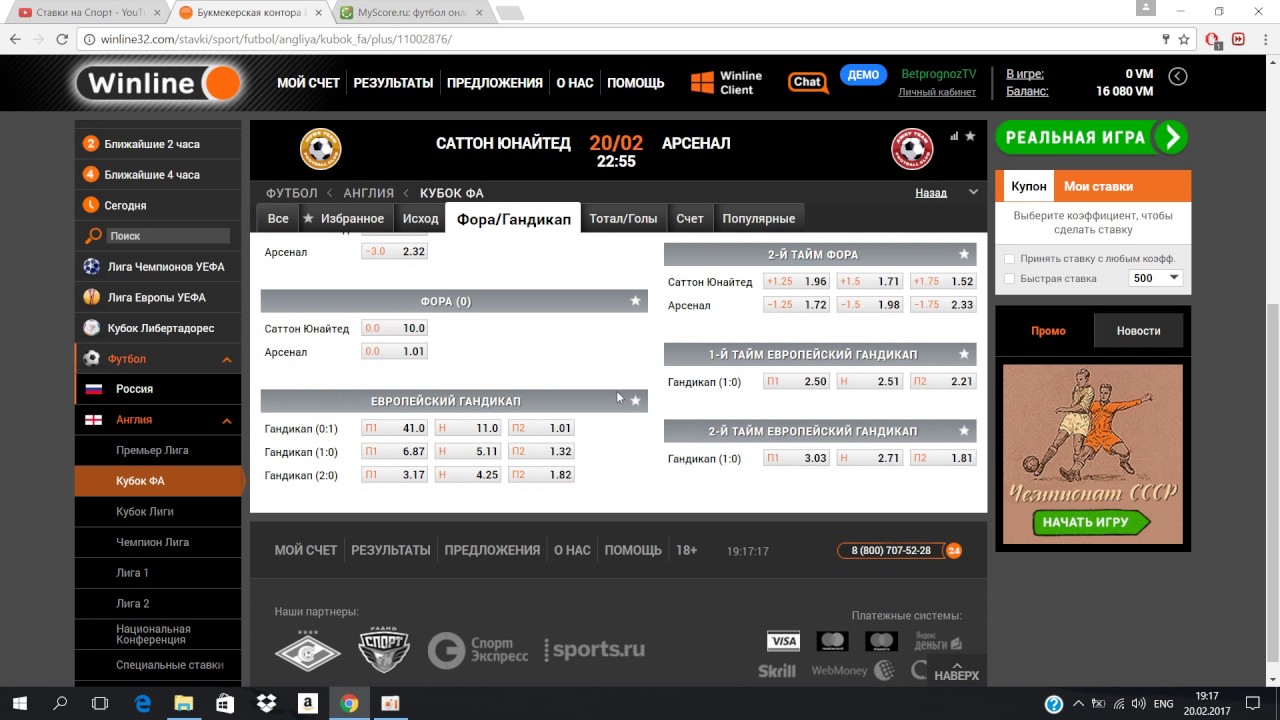Click the РЕАЛЬНАЯ ИГРА green button
1280x720 pixels.
coord(1091,138)
